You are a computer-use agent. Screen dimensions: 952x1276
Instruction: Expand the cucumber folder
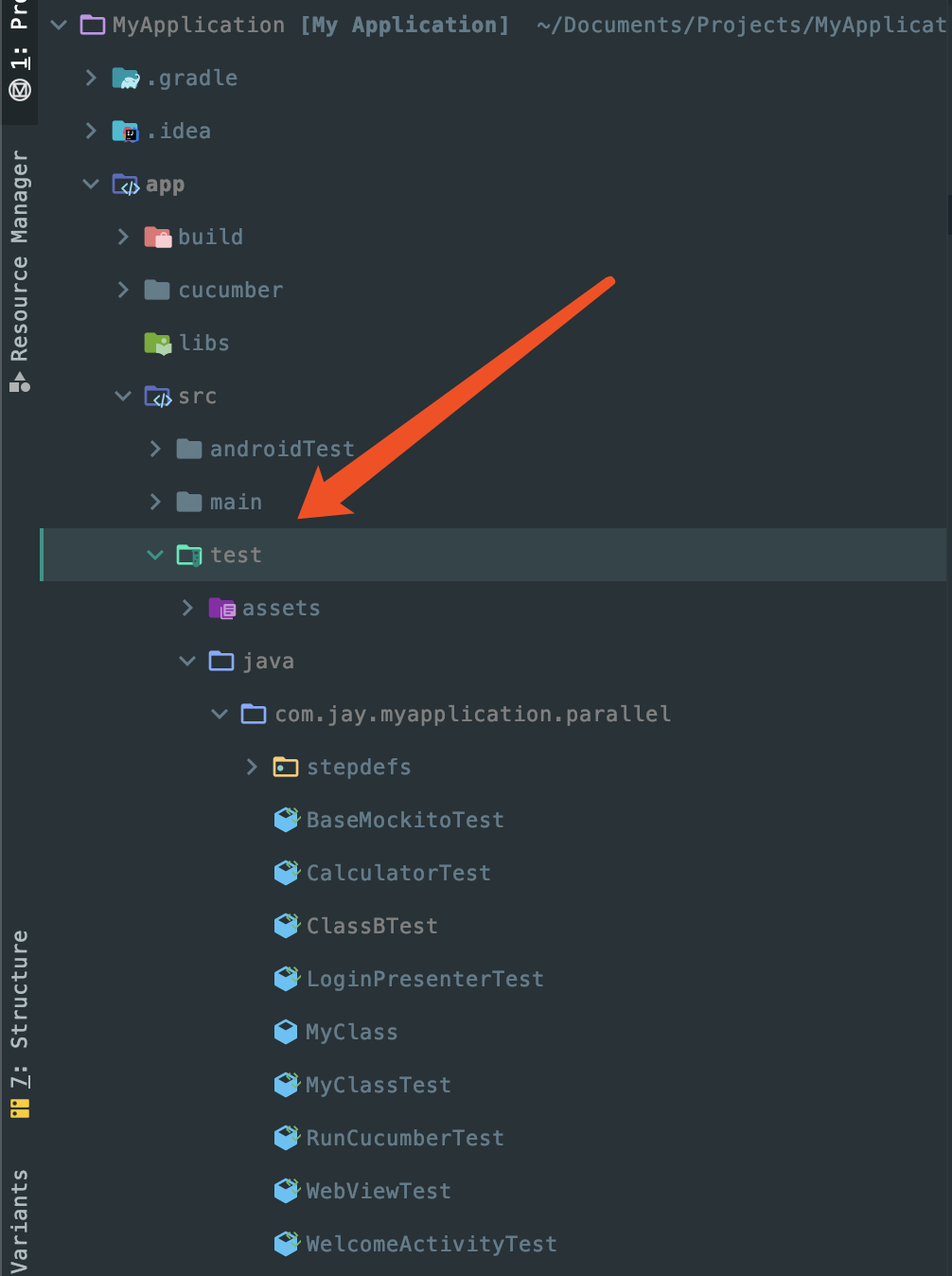123,291
